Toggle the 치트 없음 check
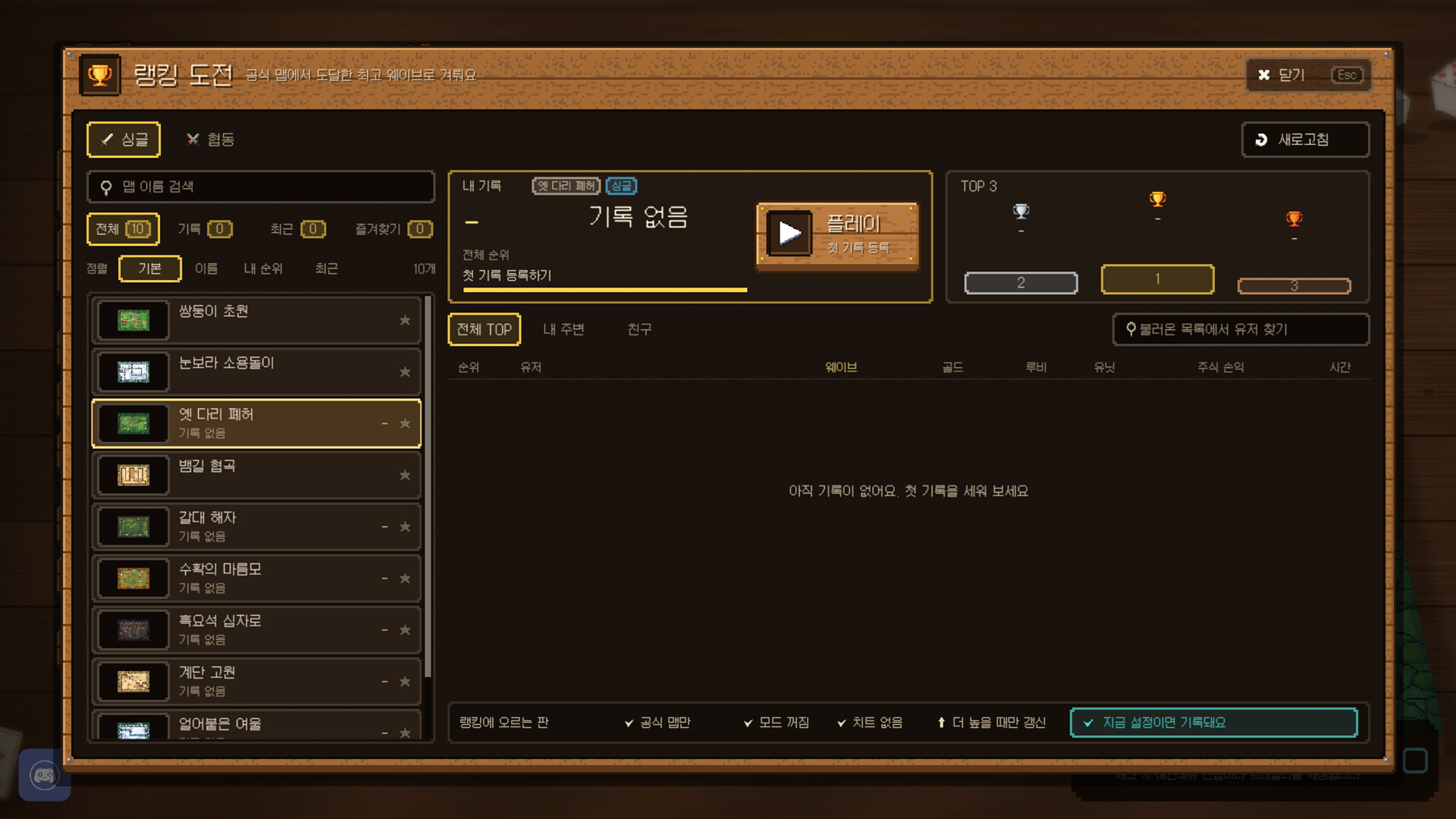Image resolution: width=1456 pixels, height=819 pixels. 869,723
